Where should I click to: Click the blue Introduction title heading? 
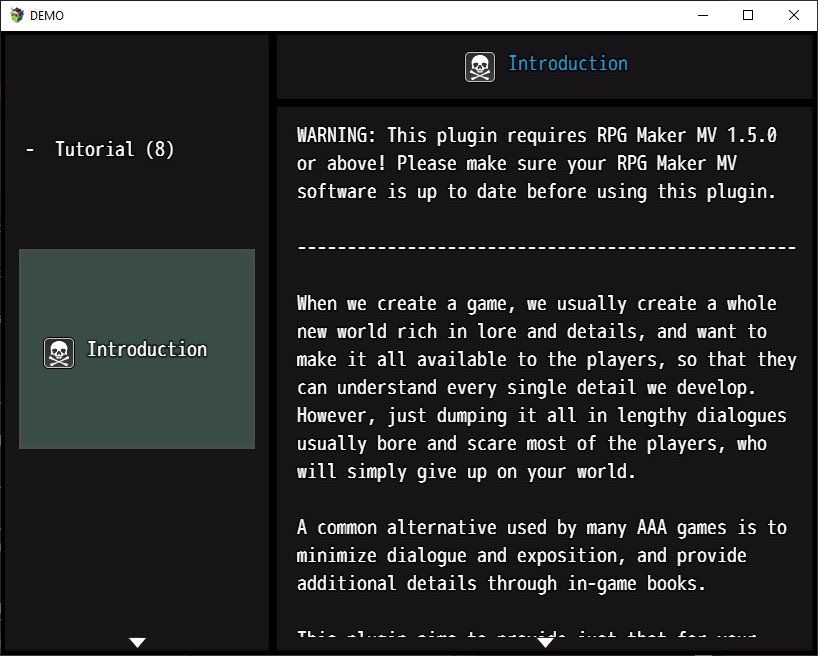pyautogui.click(x=568, y=64)
